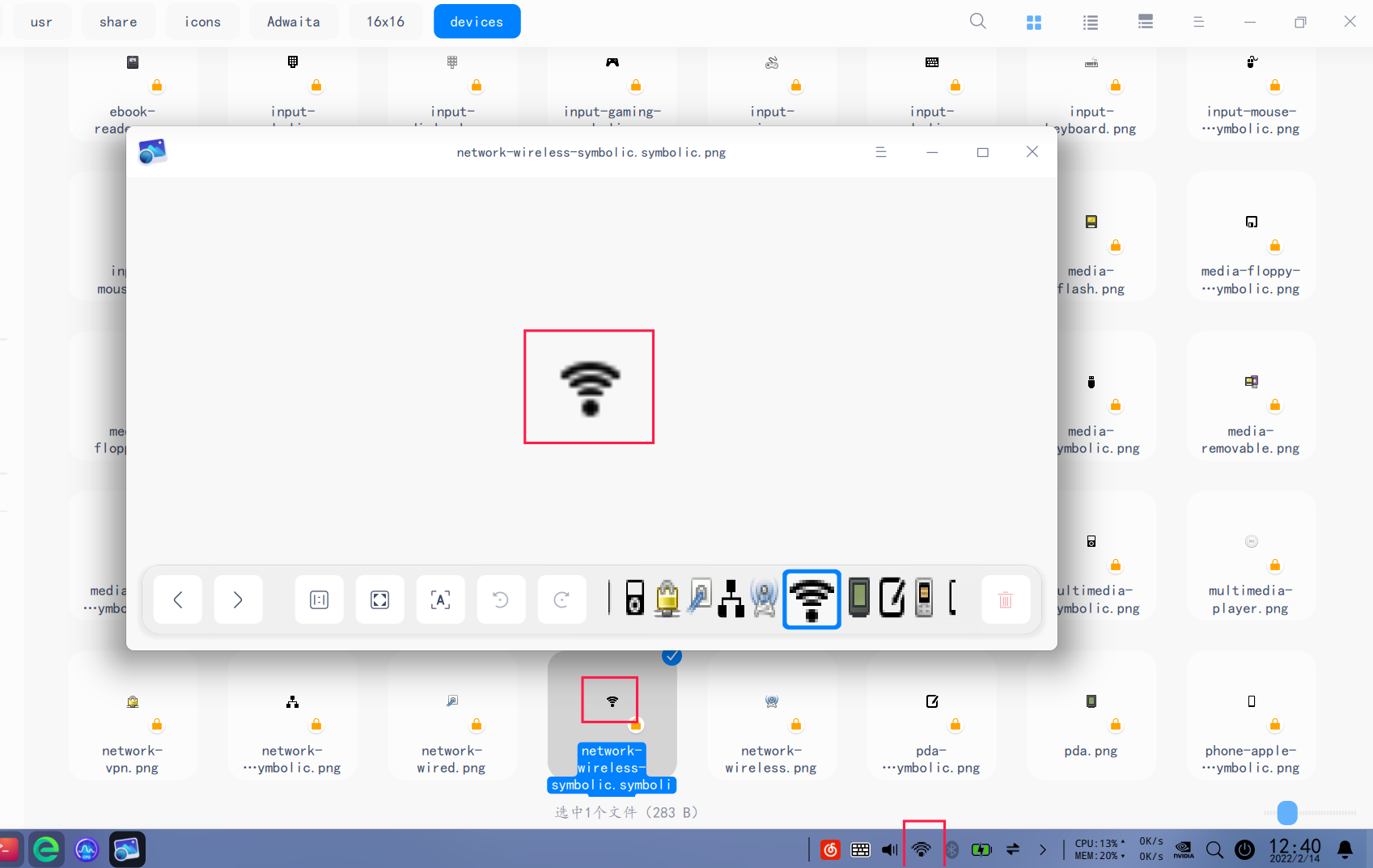Select the green-screen PDA thumbnail in filmstrip
Screen dimensions: 1373x868
[859, 599]
